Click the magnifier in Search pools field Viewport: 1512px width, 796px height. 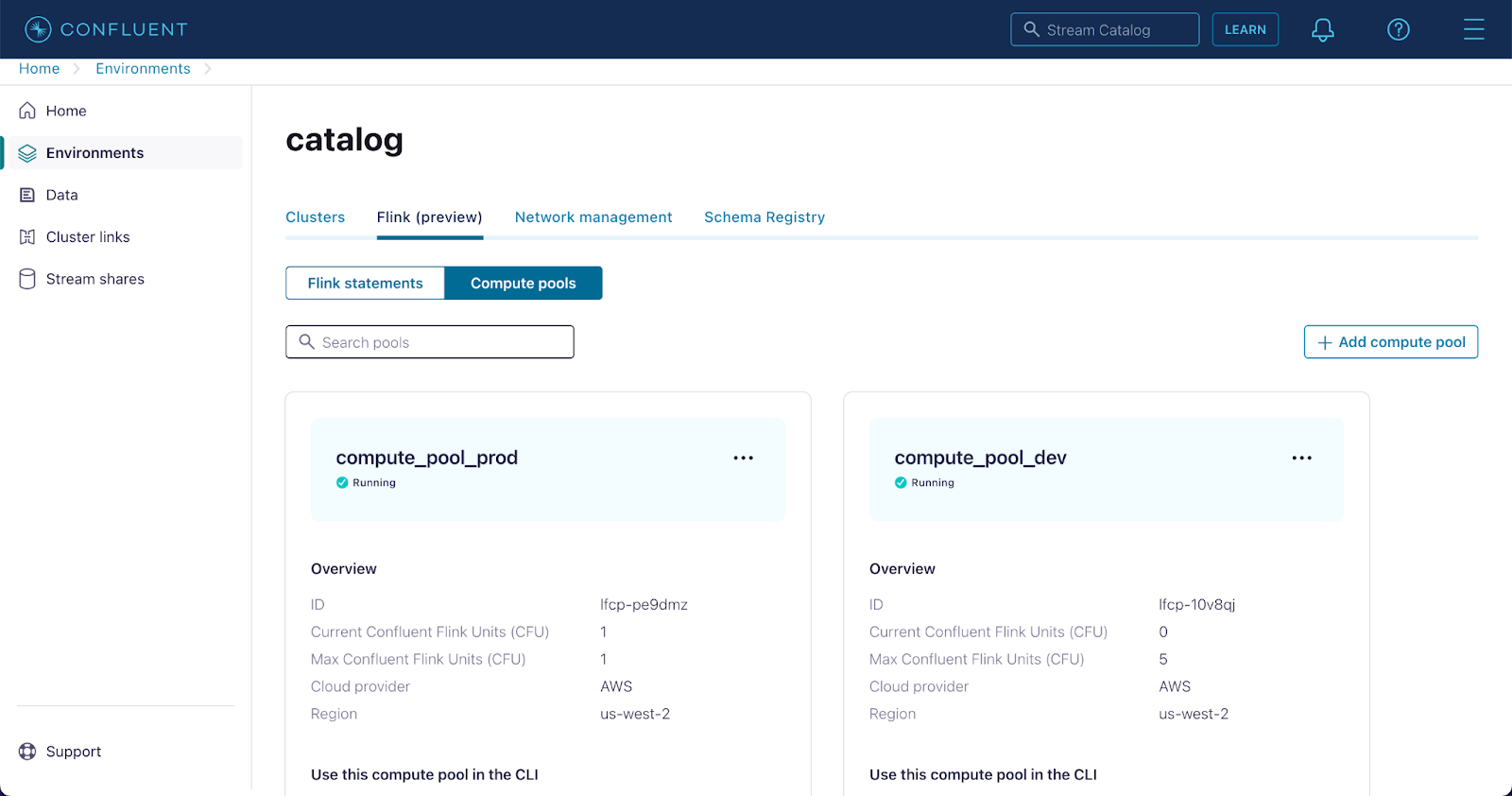click(306, 341)
